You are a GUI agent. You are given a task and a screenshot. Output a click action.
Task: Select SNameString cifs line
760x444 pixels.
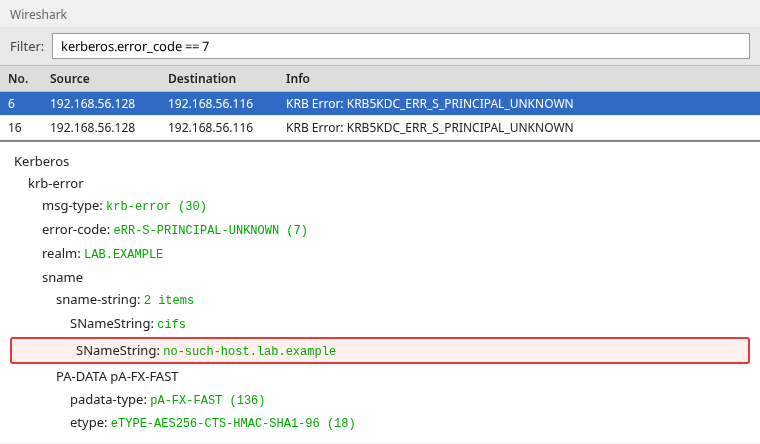coord(128,324)
